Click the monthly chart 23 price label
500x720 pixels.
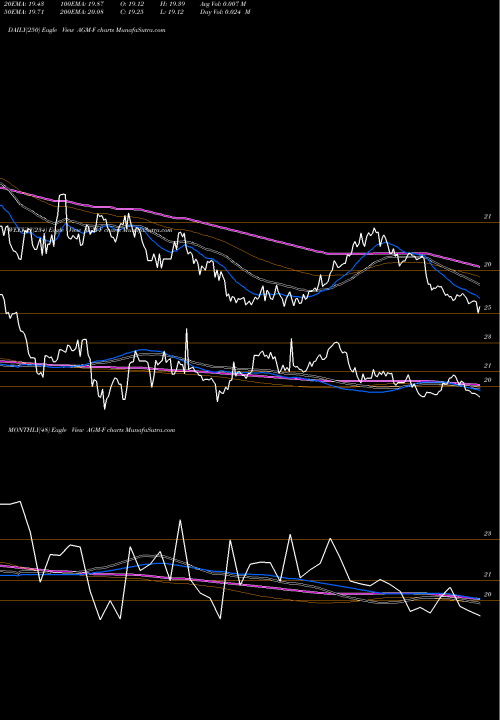pos(488,534)
